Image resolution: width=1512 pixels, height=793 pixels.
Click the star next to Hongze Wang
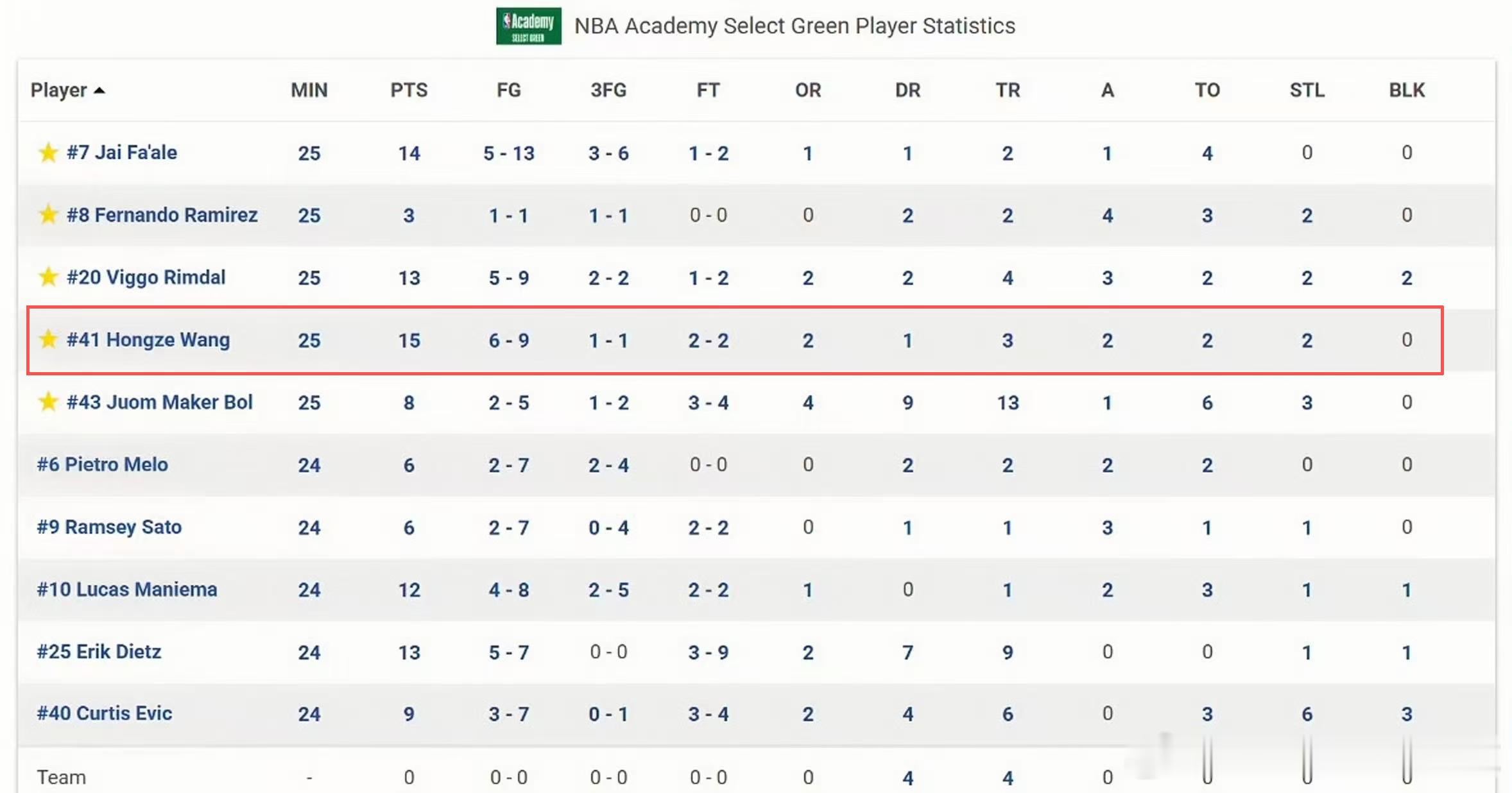click(48, 339)
